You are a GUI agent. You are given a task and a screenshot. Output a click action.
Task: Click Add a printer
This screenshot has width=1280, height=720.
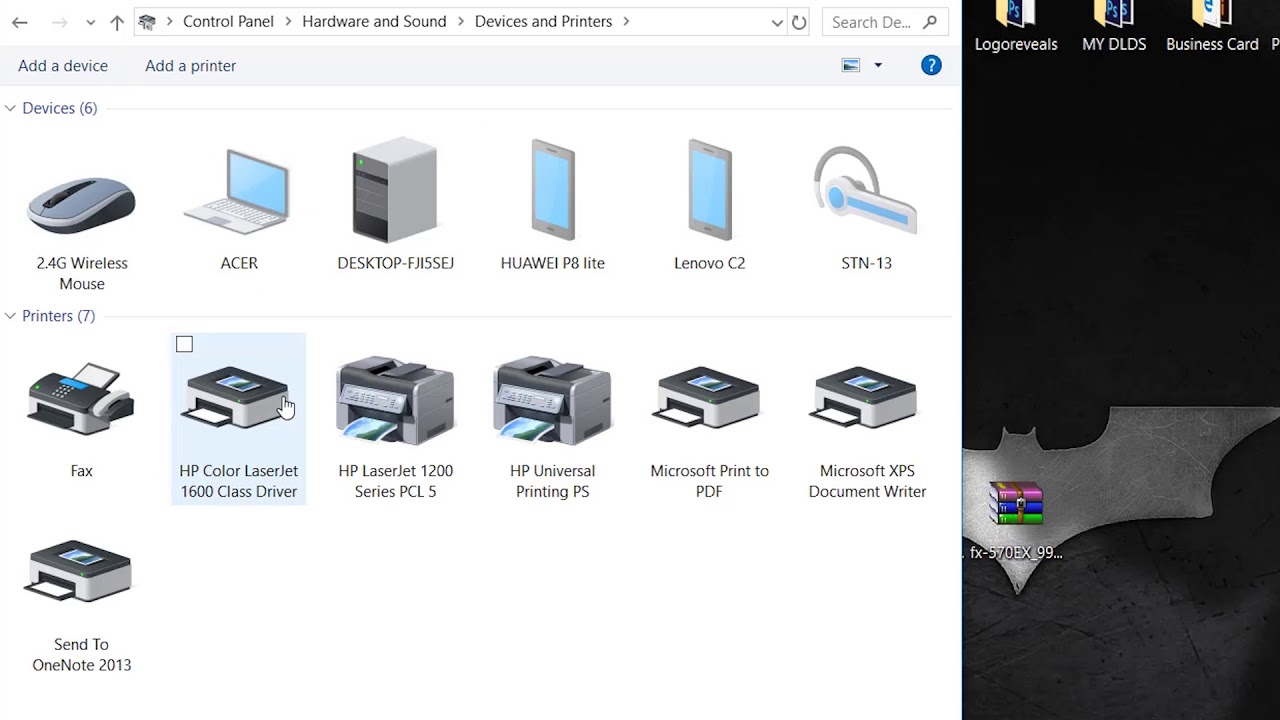tap(190, 65)
